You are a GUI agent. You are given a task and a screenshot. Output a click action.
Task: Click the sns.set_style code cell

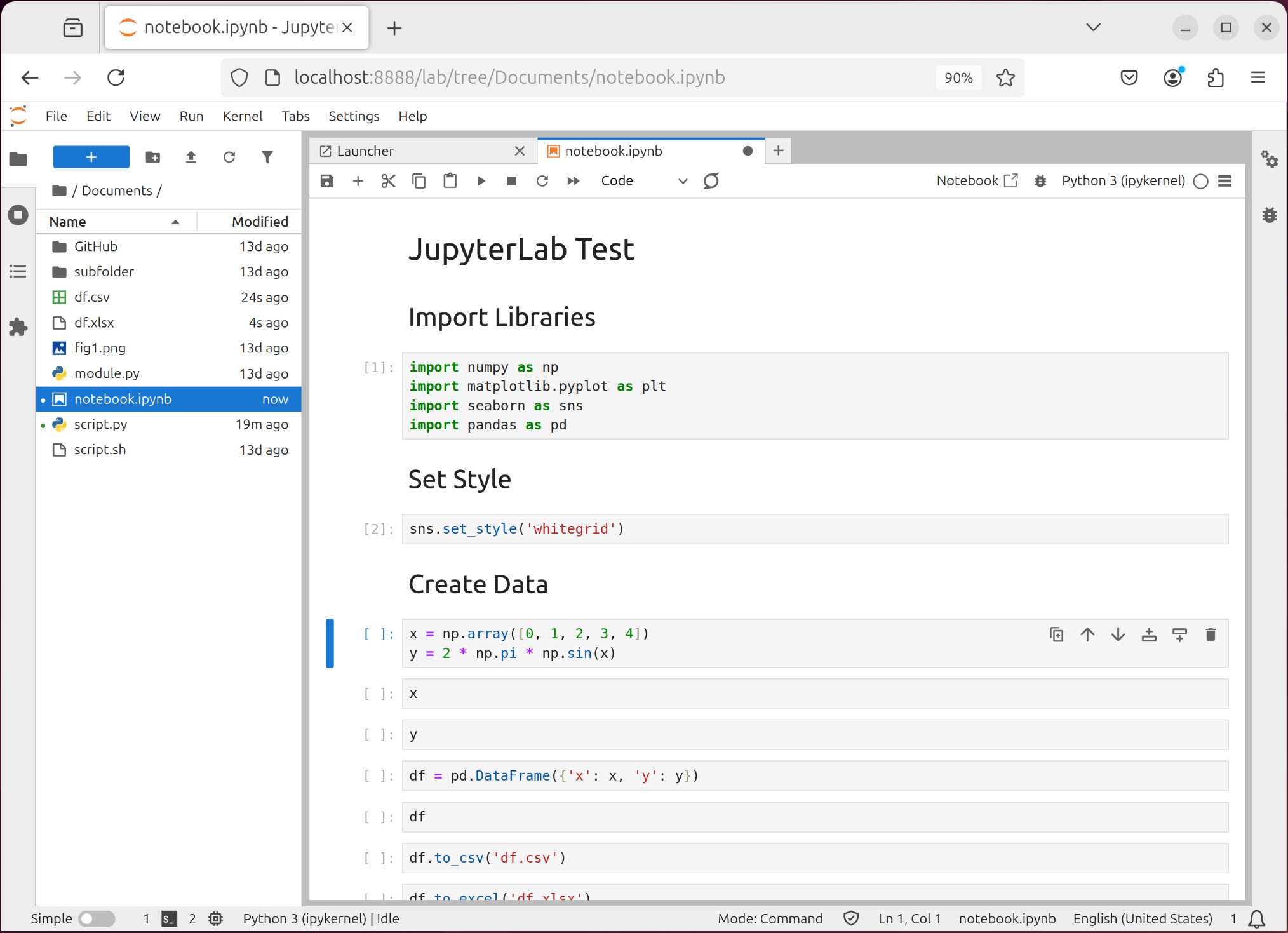point(815,529)
